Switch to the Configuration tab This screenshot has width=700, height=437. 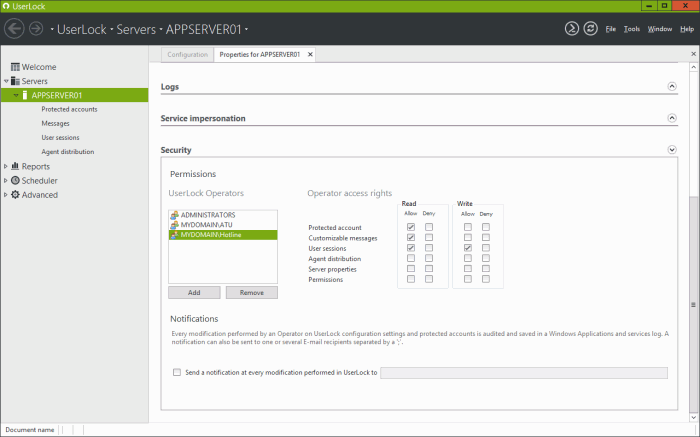[188, 54]
